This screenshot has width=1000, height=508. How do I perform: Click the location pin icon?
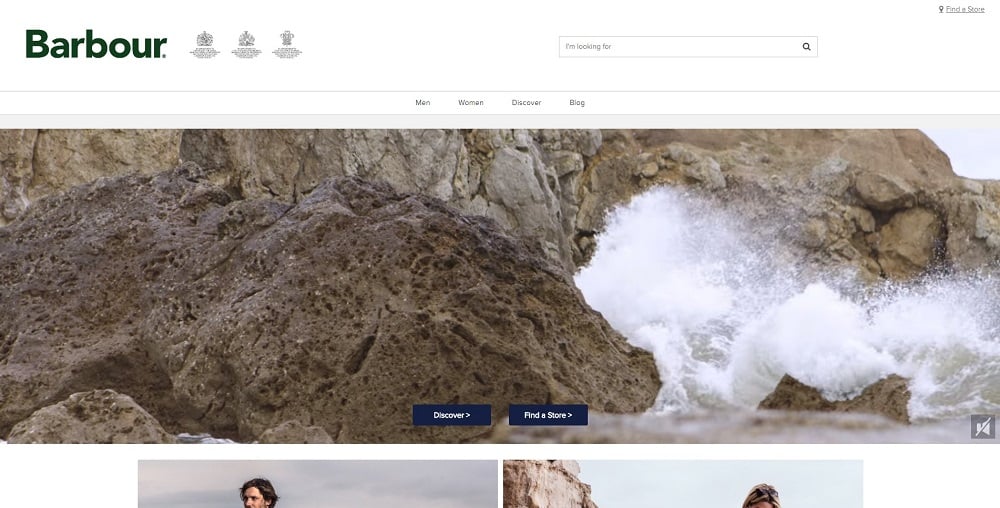tap(941, 9)
